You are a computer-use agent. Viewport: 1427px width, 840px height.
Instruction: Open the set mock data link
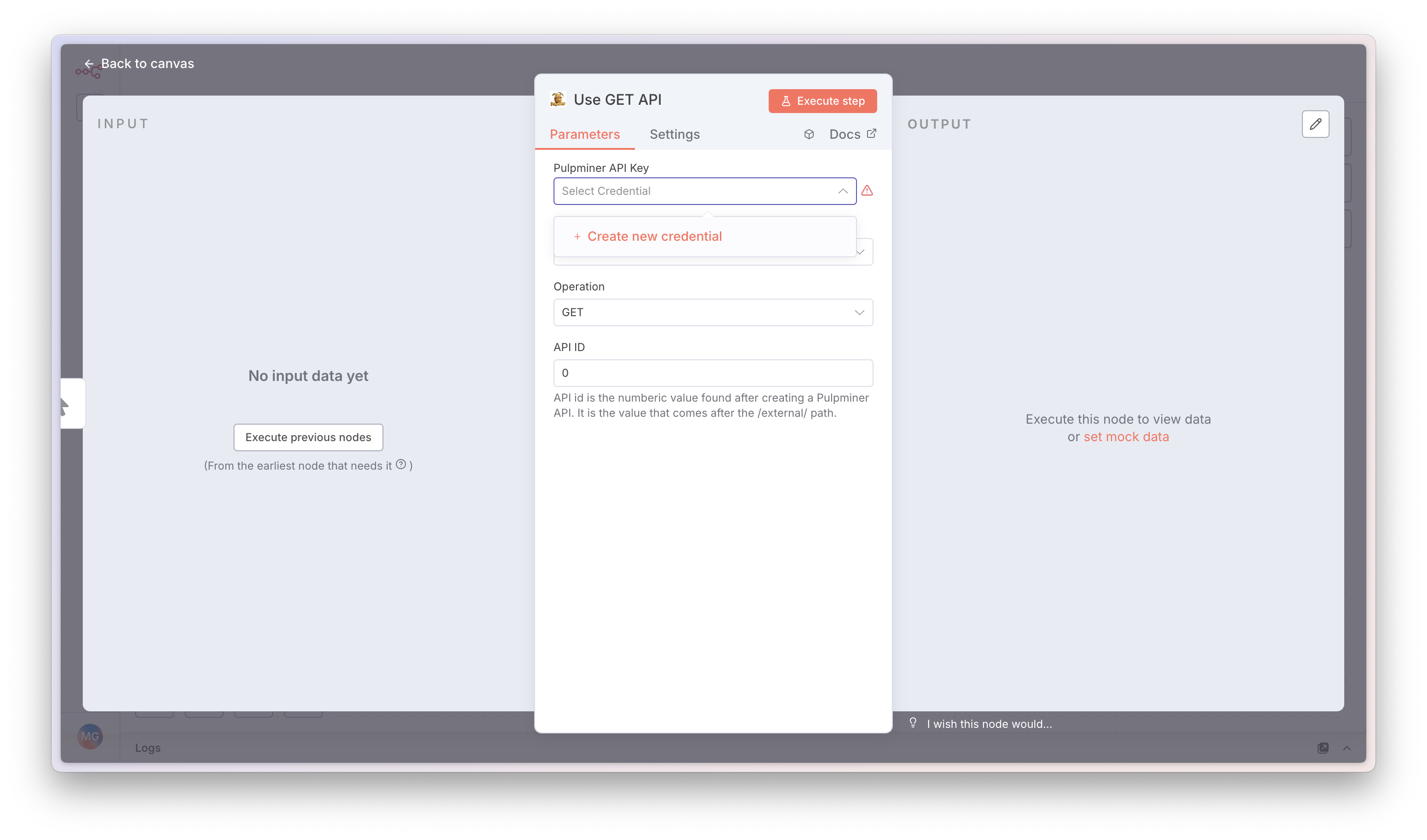(x=1126, y=437)
